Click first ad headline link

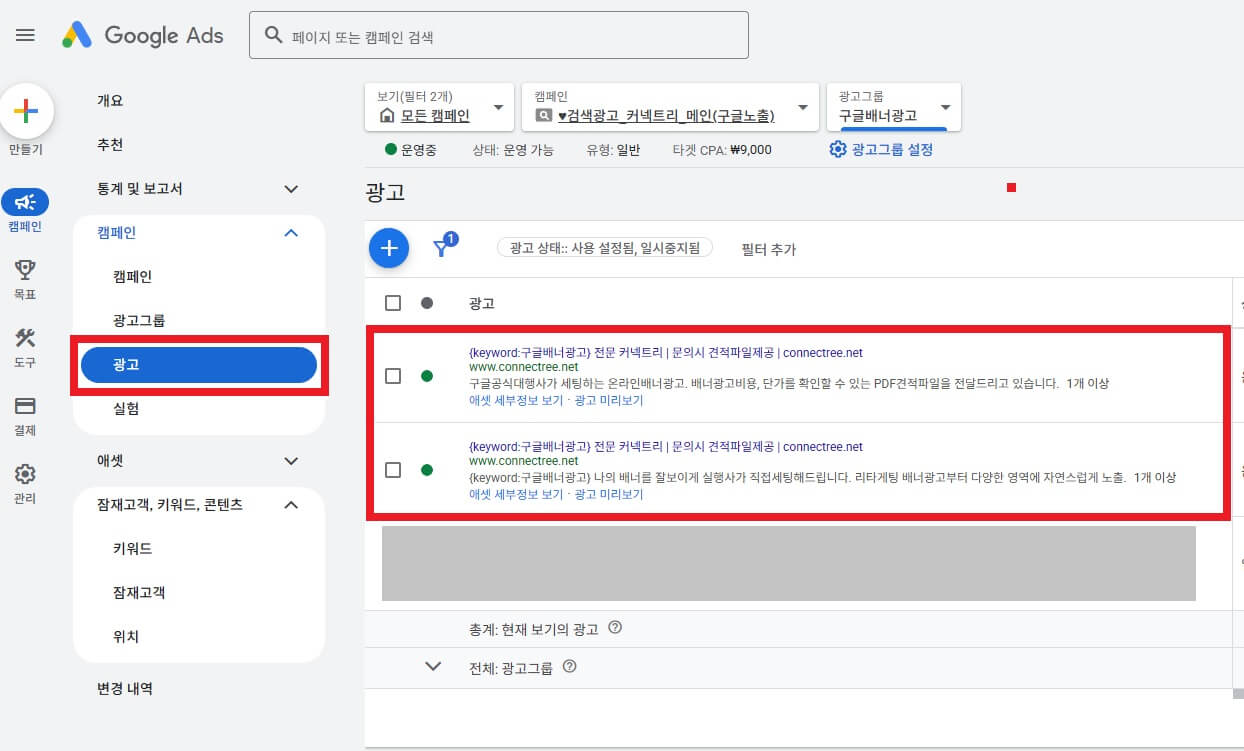coord(665,353)
